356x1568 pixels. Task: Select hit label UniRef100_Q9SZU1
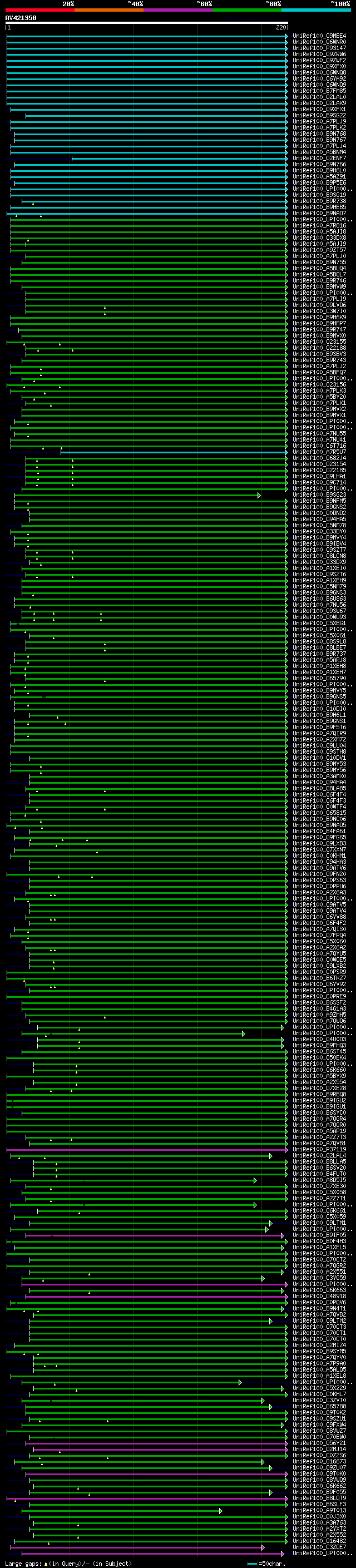(319, 1419)
